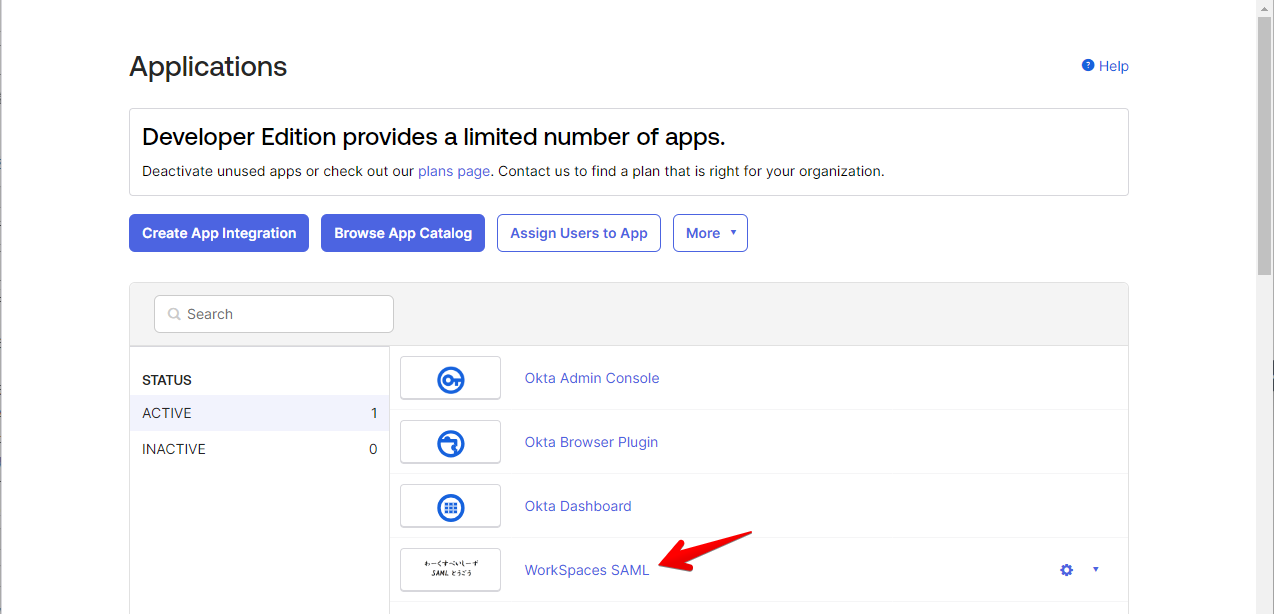Open the Okta Admin Console link
Screen dimensions: 1274x614
(592, 378)
